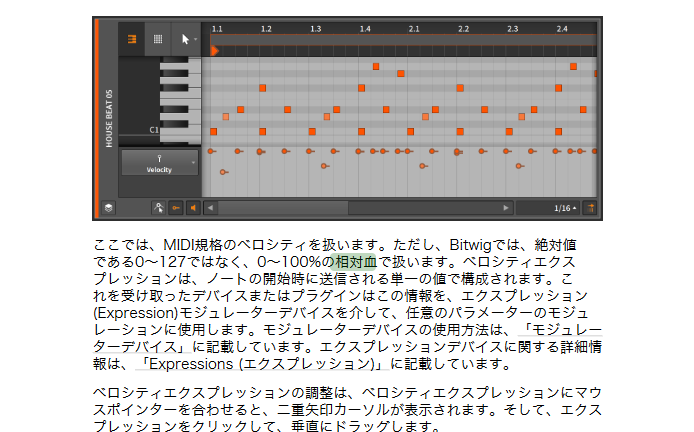Screen dimensions: 694x432
Task: Click the scrollbar left arrow
Action: click(211, 208)
